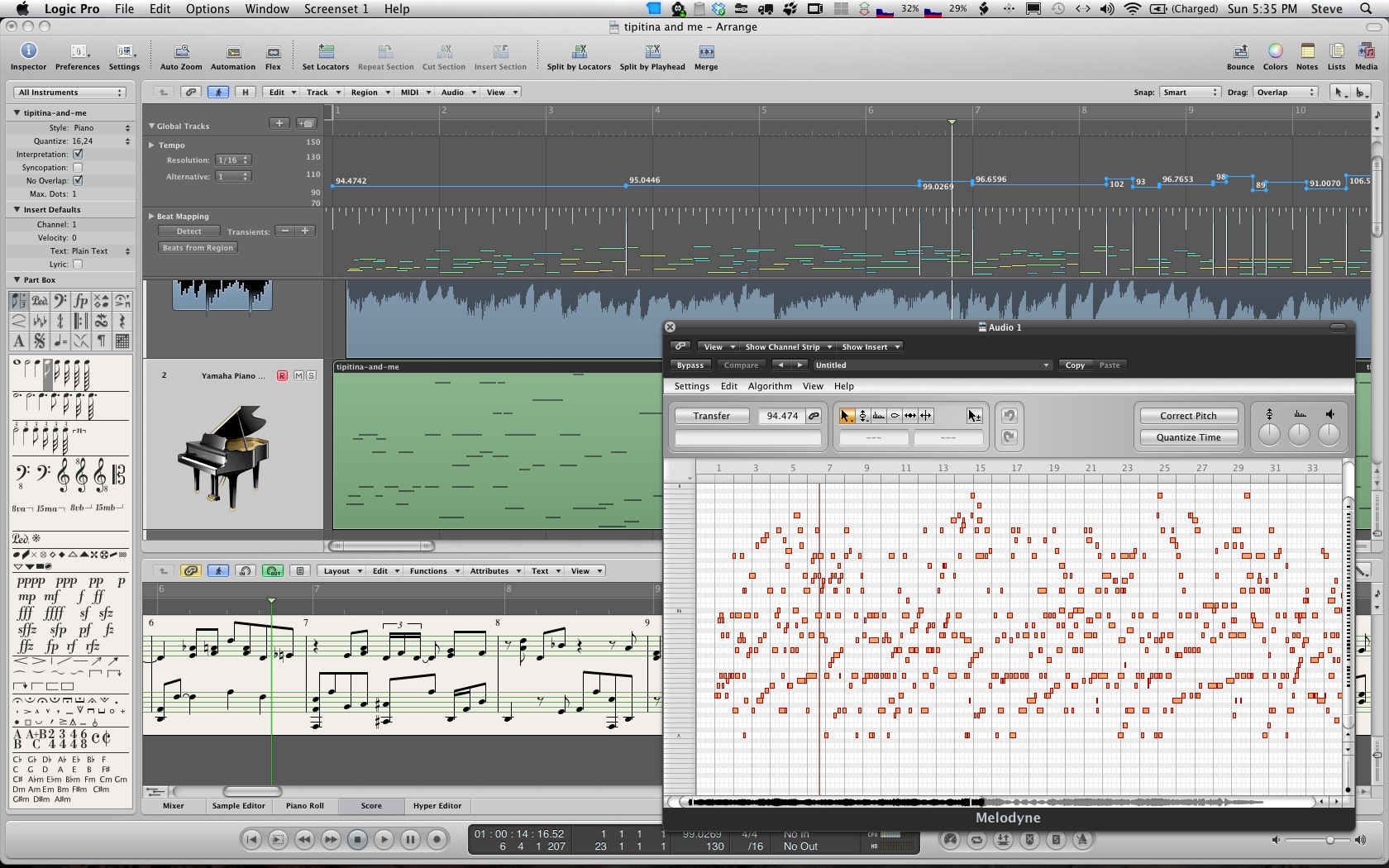Click the Spotlight search icon
The height and width of the screenshot is (868, 1389).
1366,9
